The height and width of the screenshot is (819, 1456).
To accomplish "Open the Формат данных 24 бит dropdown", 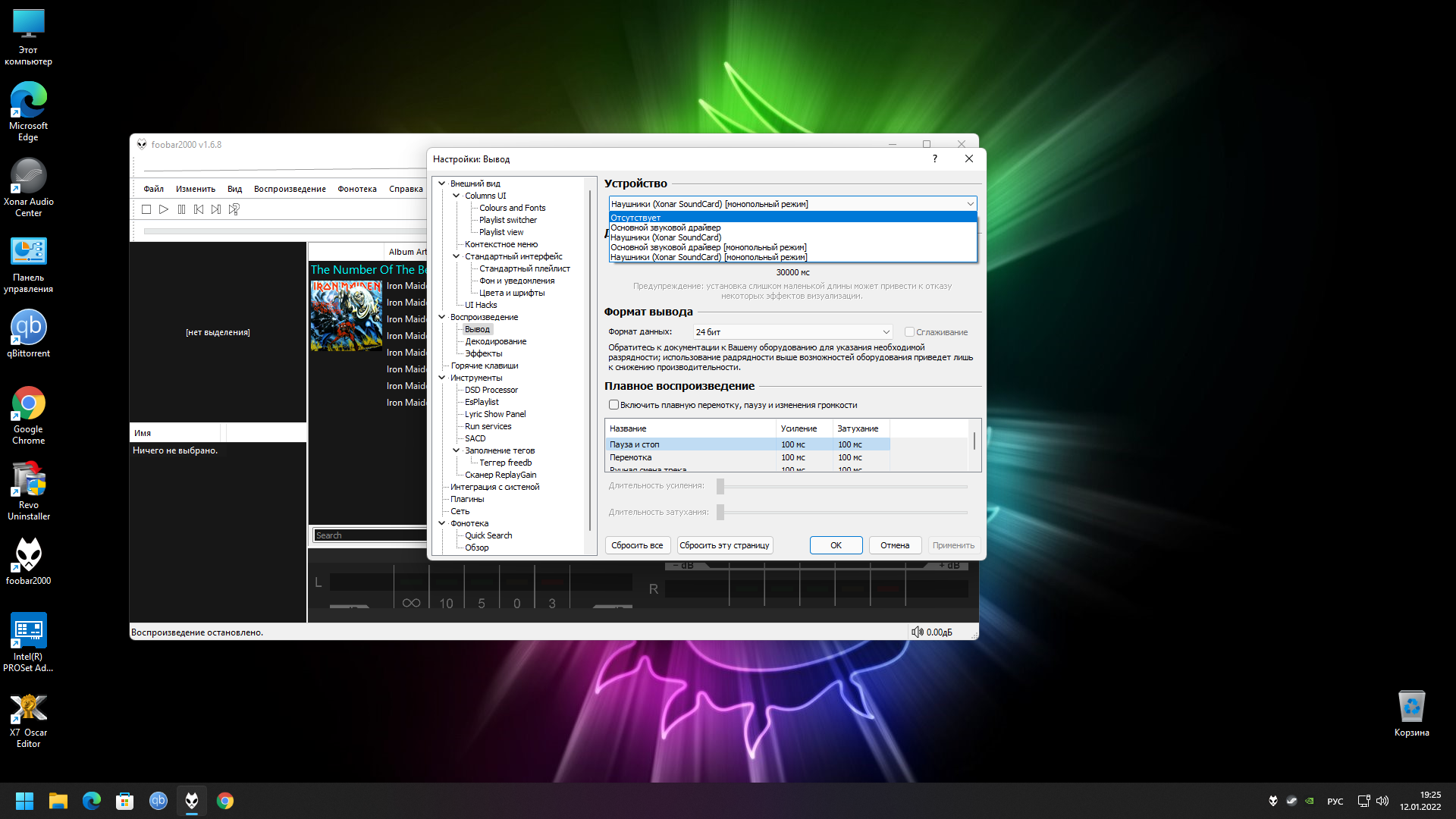I will click(x=792, y=332).
